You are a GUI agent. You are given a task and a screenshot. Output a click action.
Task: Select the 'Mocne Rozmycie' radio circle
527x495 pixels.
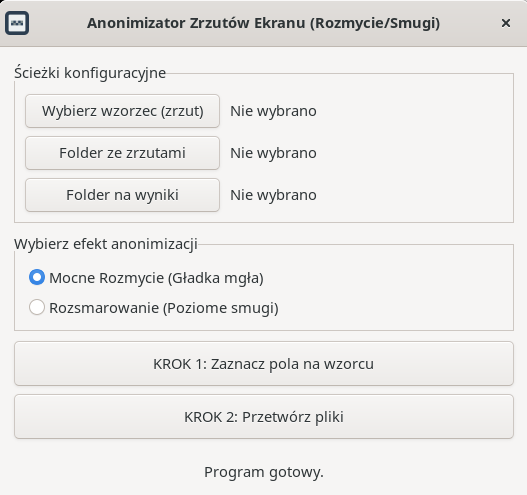pos(37,277)
